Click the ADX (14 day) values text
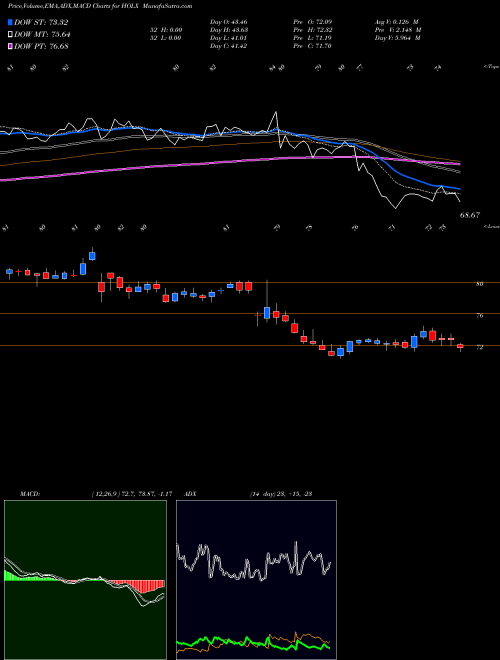 (280, 494)
